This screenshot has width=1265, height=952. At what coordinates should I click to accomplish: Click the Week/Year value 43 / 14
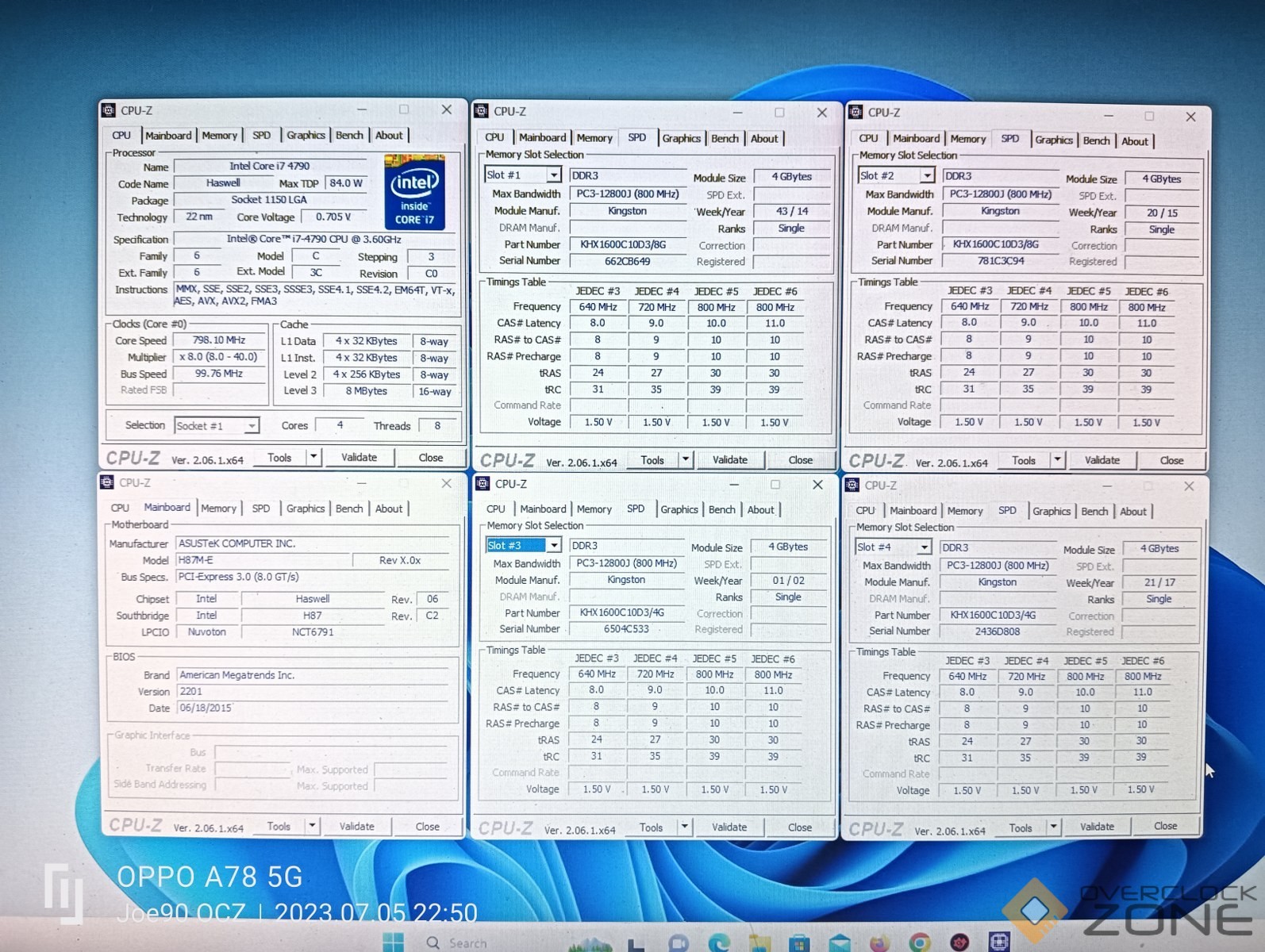point(792,211)
